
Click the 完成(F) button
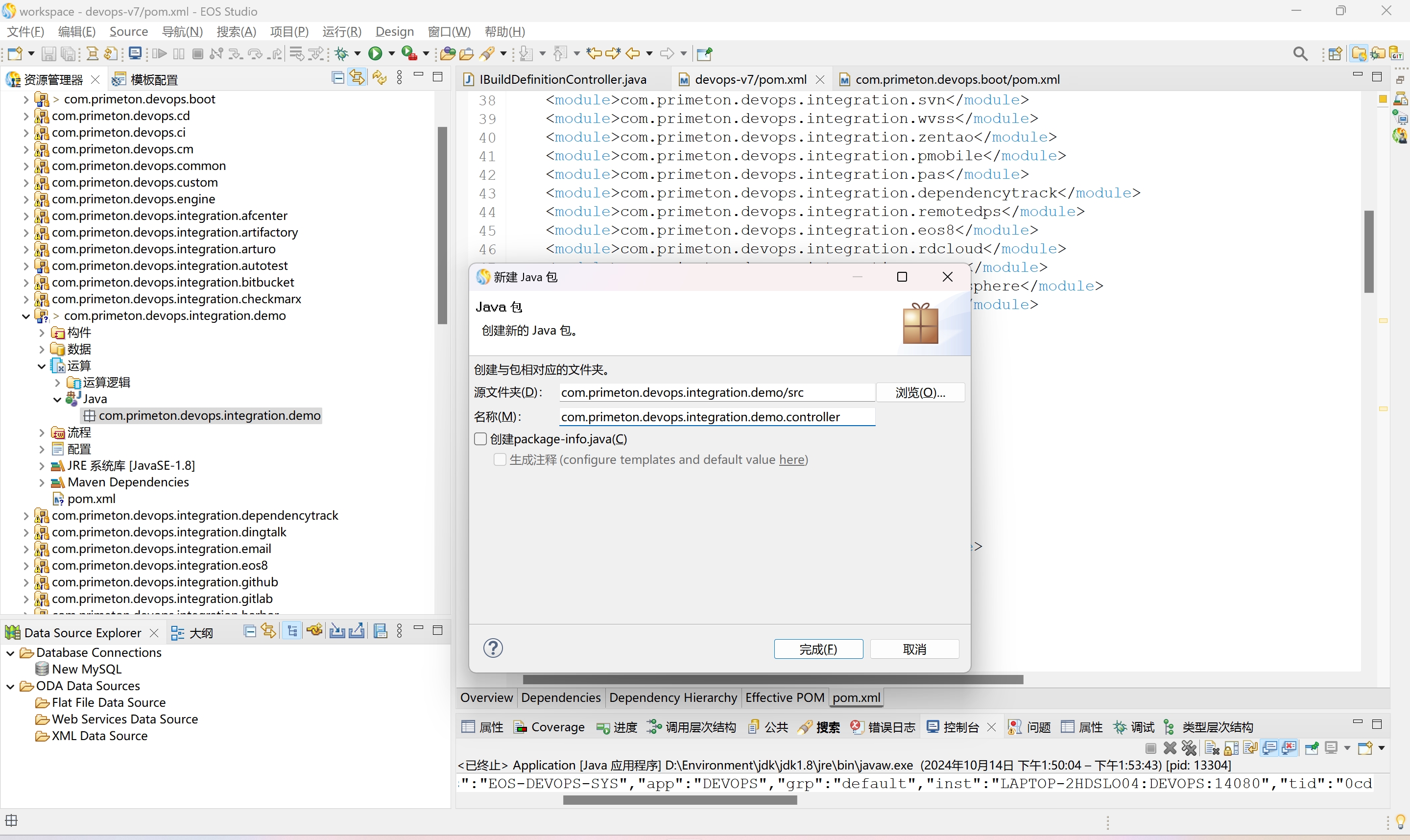817,648
